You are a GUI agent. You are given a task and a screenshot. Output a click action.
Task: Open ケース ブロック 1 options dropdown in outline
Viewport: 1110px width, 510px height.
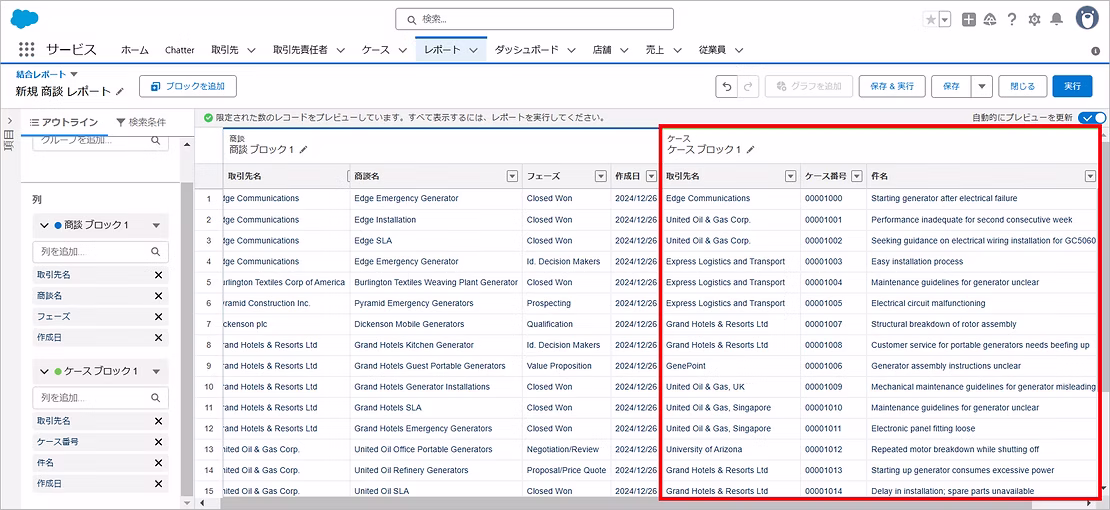tap(157, 371)
